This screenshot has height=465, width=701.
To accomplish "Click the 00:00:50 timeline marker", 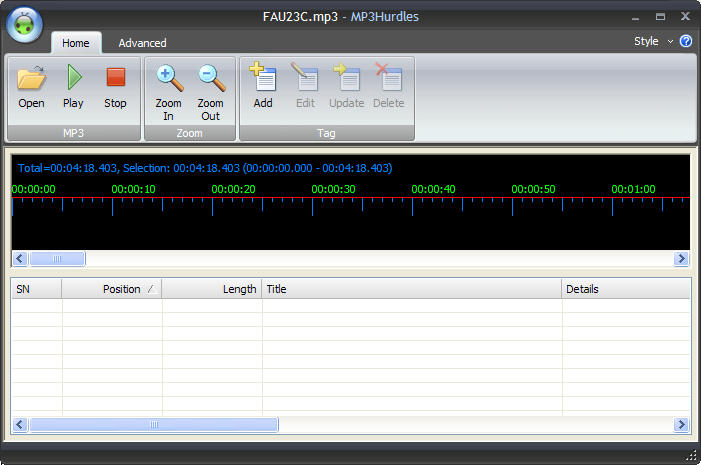I will (x=533, y=189).
